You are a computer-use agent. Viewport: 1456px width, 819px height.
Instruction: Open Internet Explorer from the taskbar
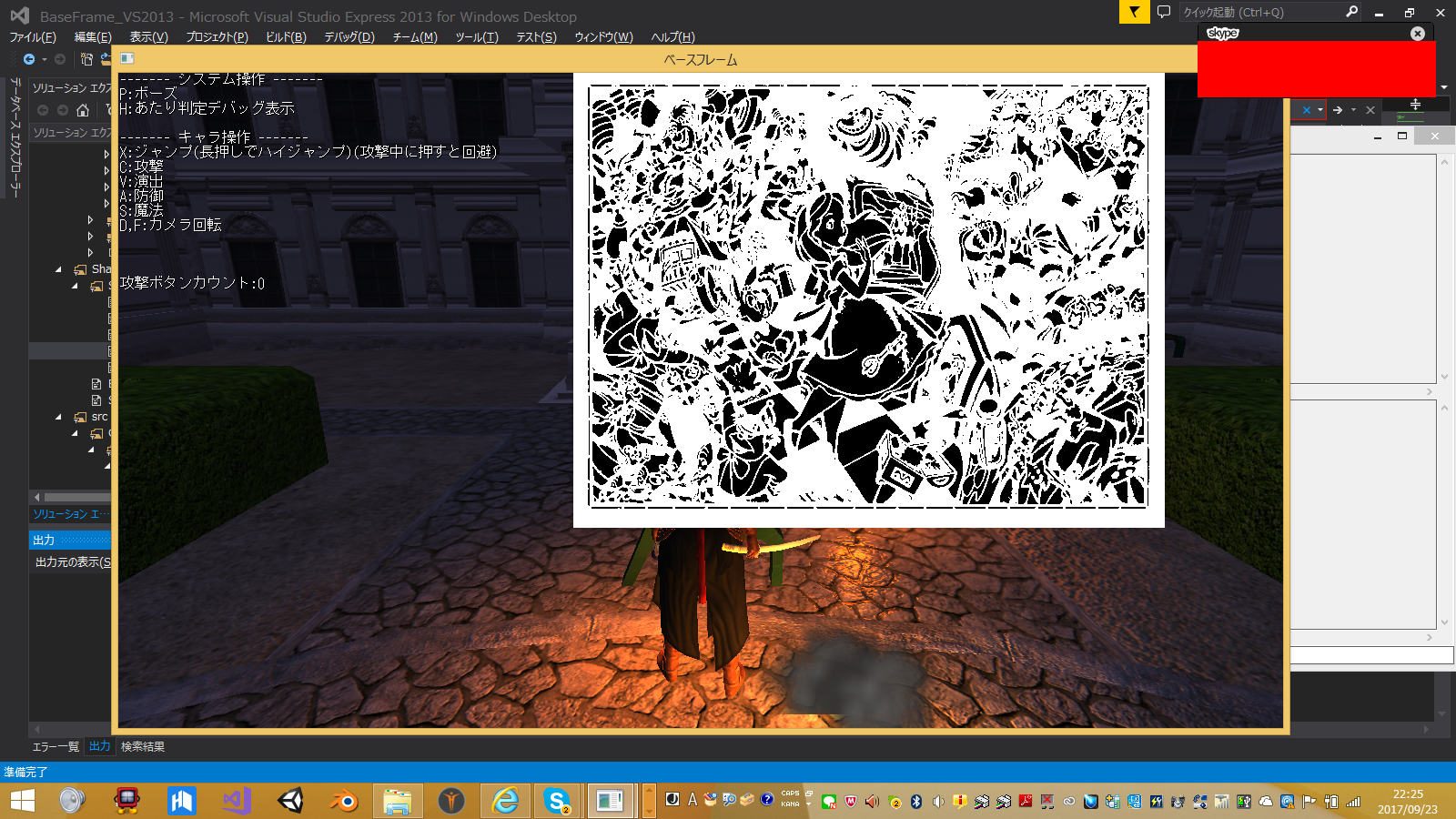tap(505, 801)
